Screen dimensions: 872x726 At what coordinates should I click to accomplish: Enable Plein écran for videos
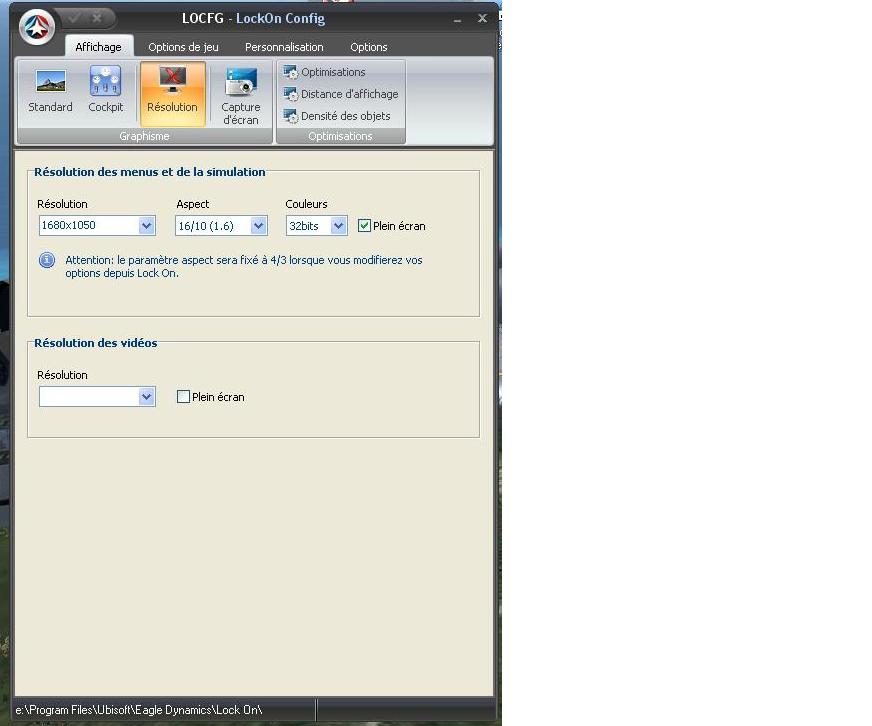pyautogui.click(x=183, y=397)
